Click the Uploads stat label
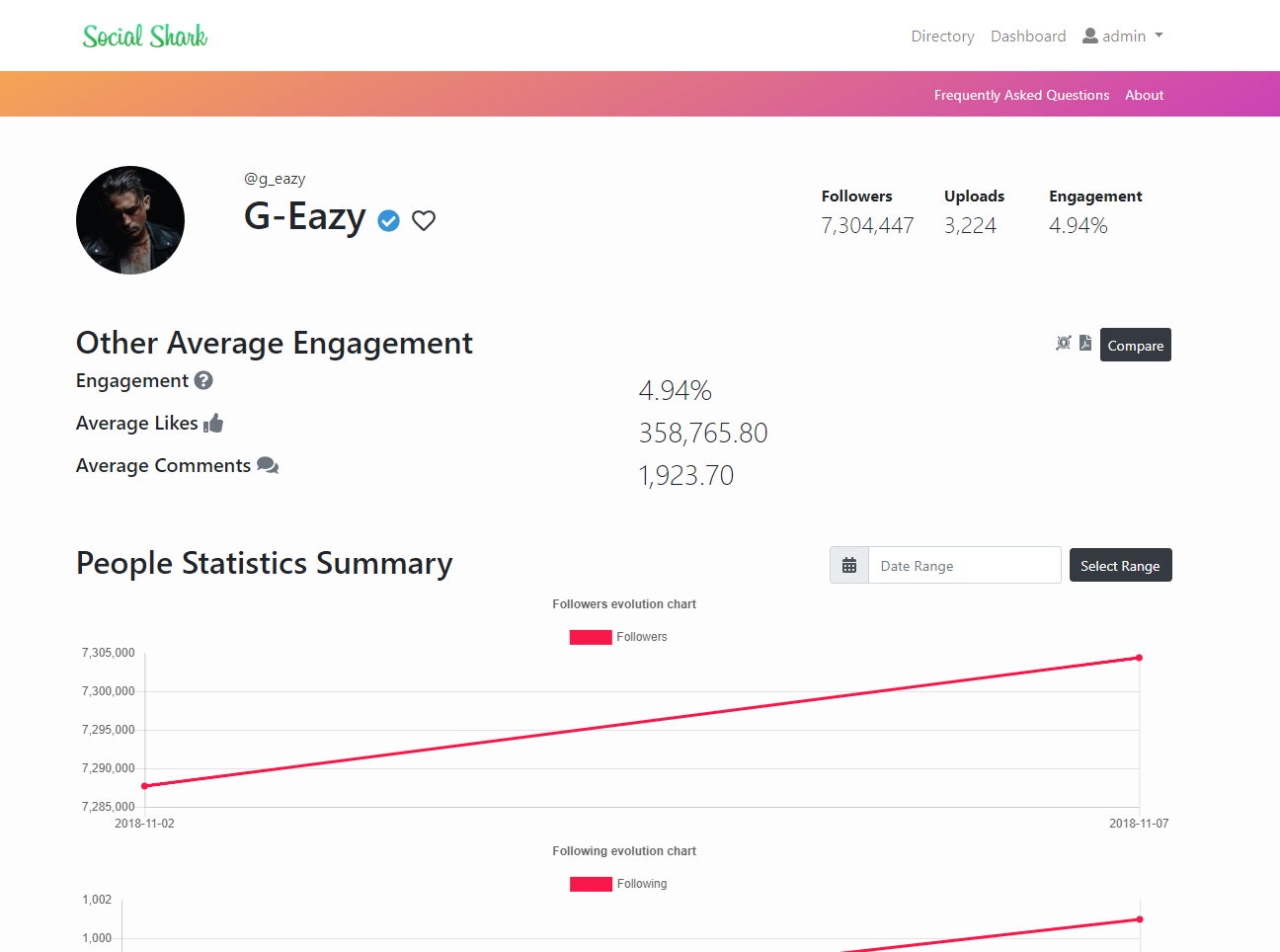Viewport: 1280px width, 952px height. coord(974,196)
